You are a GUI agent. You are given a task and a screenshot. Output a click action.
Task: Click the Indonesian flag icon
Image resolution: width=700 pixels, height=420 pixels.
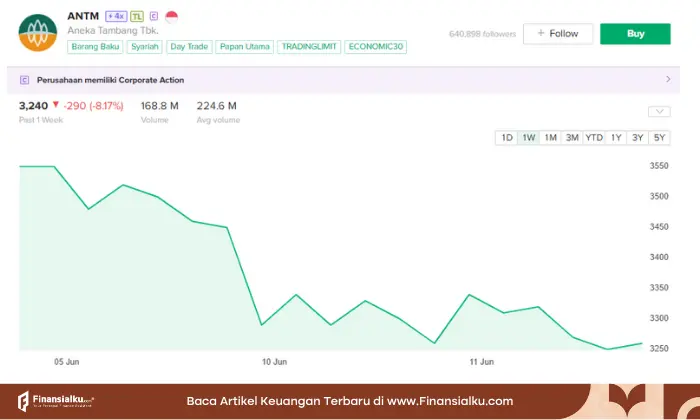171,17
